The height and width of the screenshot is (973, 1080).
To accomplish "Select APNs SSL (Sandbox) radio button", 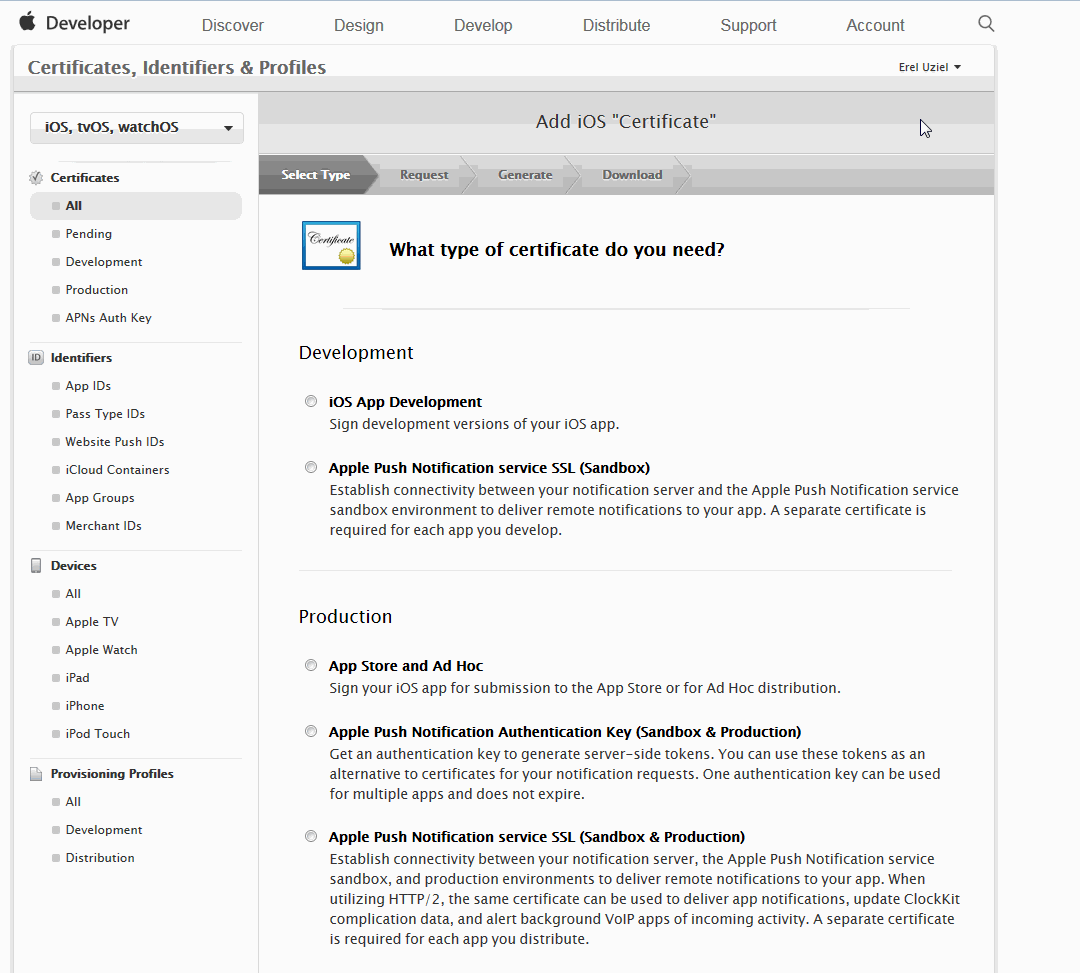I will 311,468.
